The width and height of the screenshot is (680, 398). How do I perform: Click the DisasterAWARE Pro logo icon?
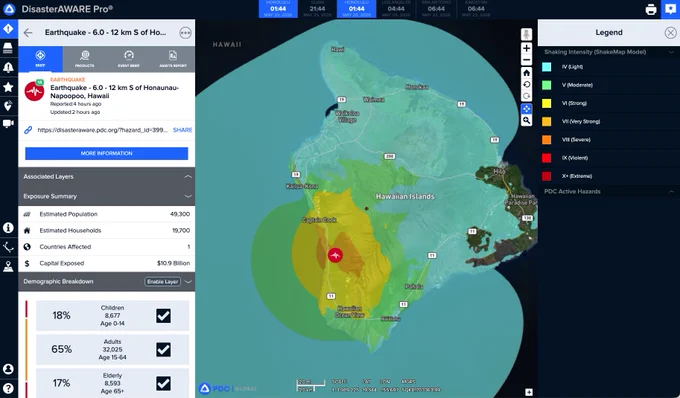9,9
